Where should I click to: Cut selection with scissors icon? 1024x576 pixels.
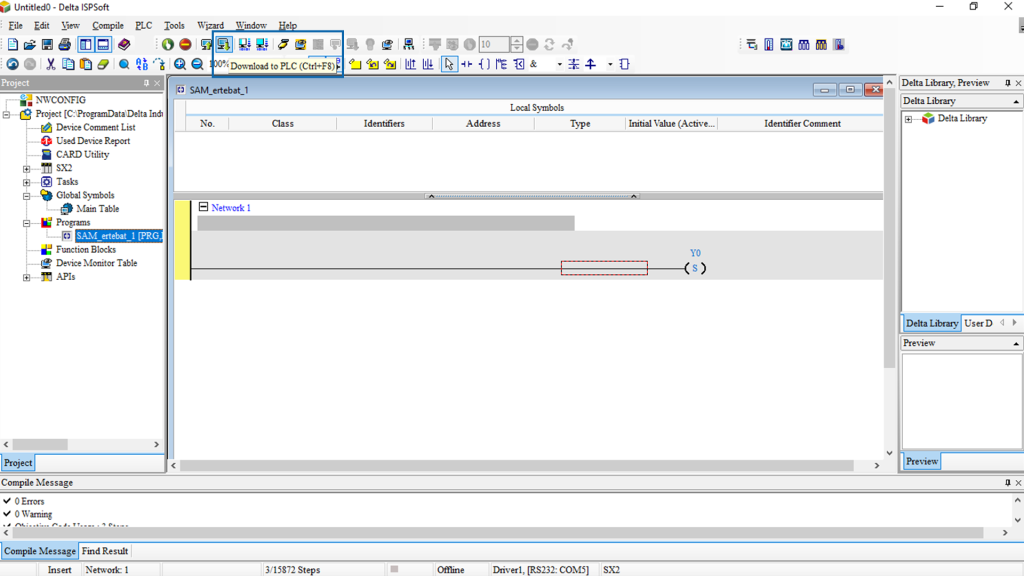pyautogui.click(x=50, y=64)
